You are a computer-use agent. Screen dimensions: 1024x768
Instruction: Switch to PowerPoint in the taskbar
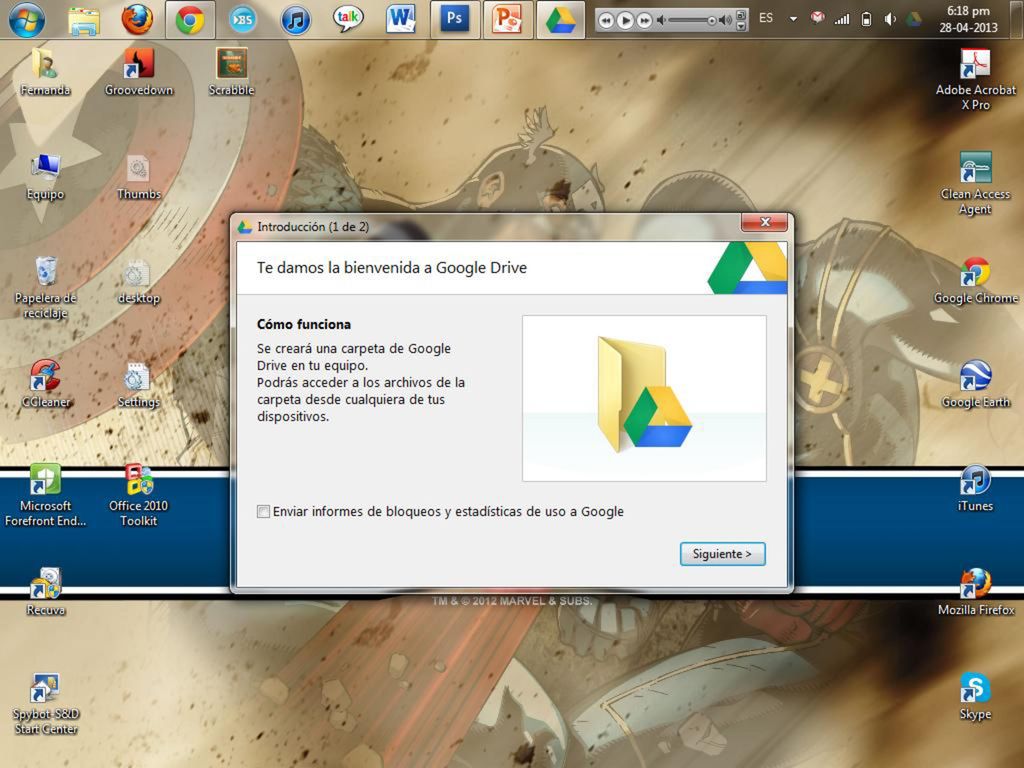pos(507,20)
